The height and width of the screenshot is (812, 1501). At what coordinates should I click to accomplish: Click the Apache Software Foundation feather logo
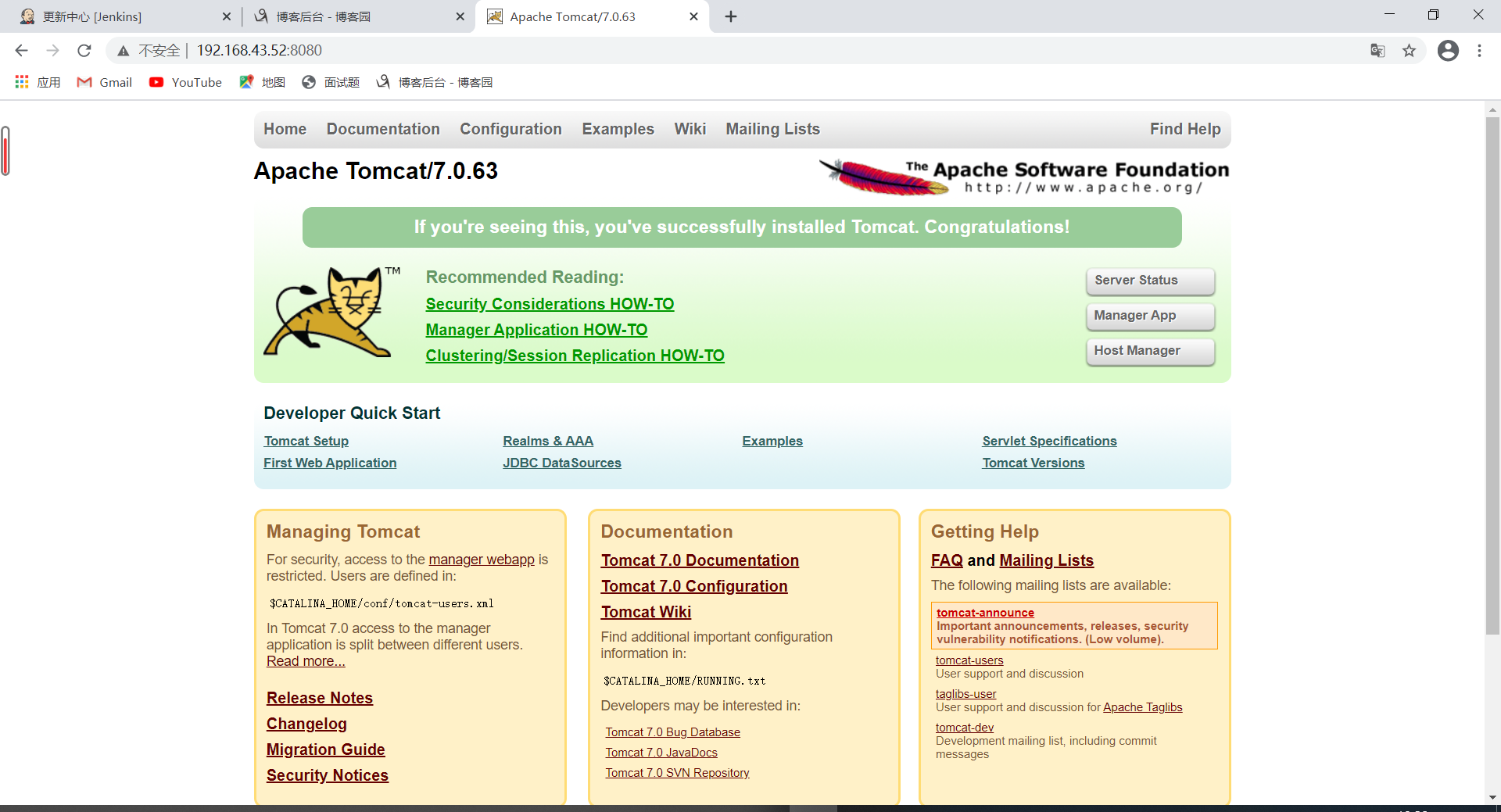[x=1024, y=177]
